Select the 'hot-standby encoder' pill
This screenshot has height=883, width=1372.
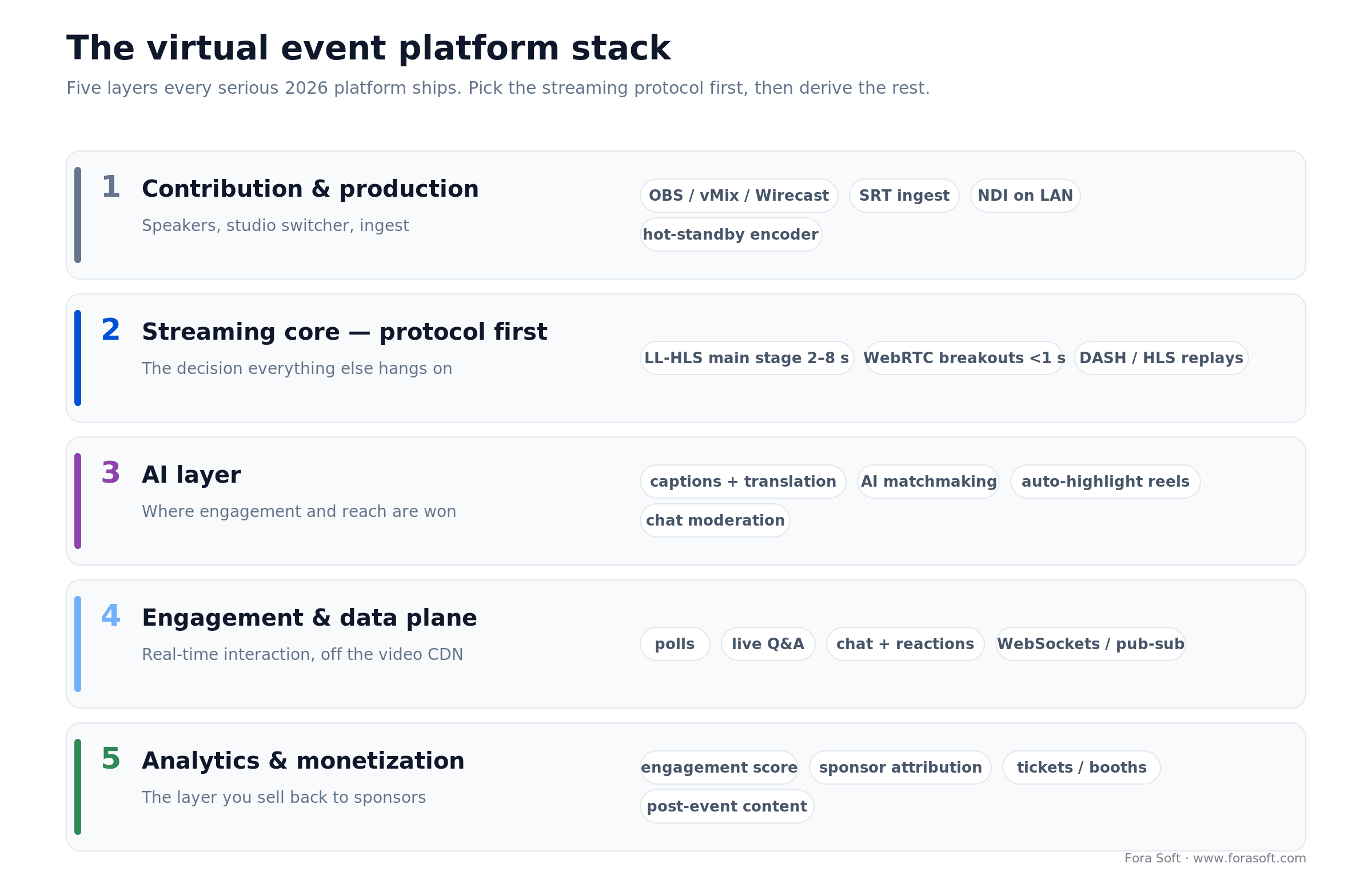730,234
